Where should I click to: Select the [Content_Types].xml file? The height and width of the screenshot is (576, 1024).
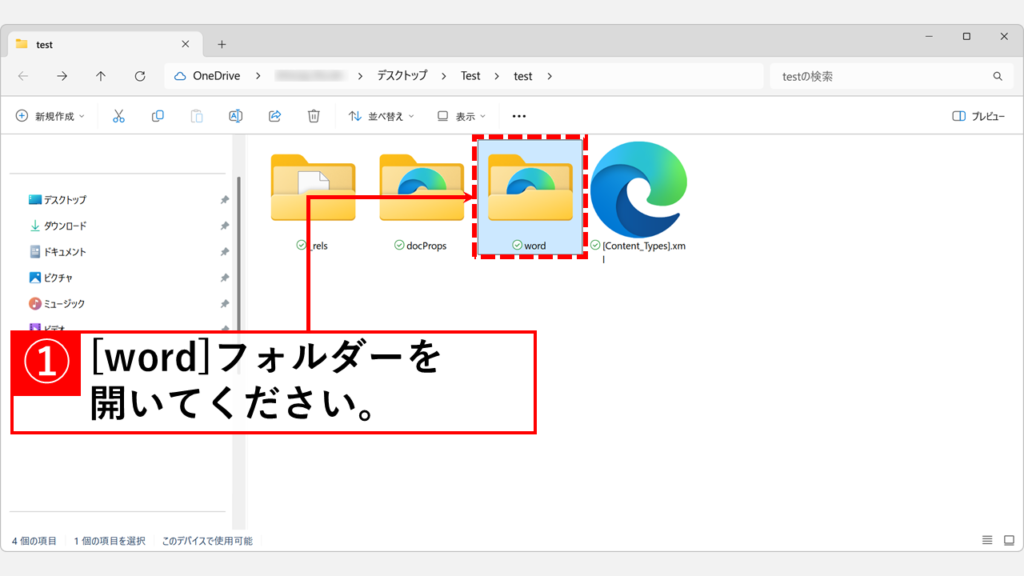(x=639, y=202)
